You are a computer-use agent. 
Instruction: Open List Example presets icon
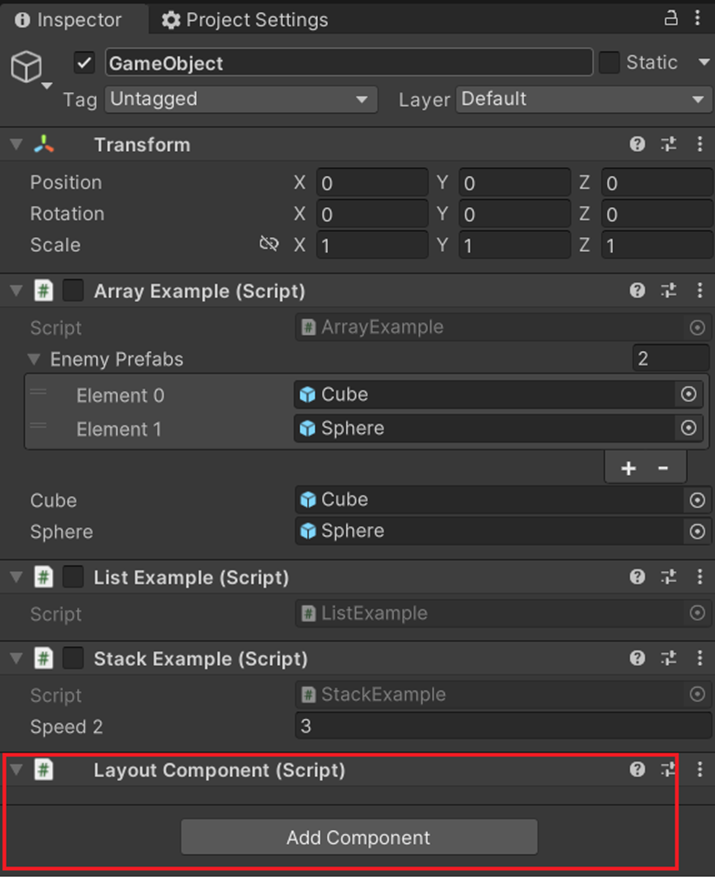point(669,577)
